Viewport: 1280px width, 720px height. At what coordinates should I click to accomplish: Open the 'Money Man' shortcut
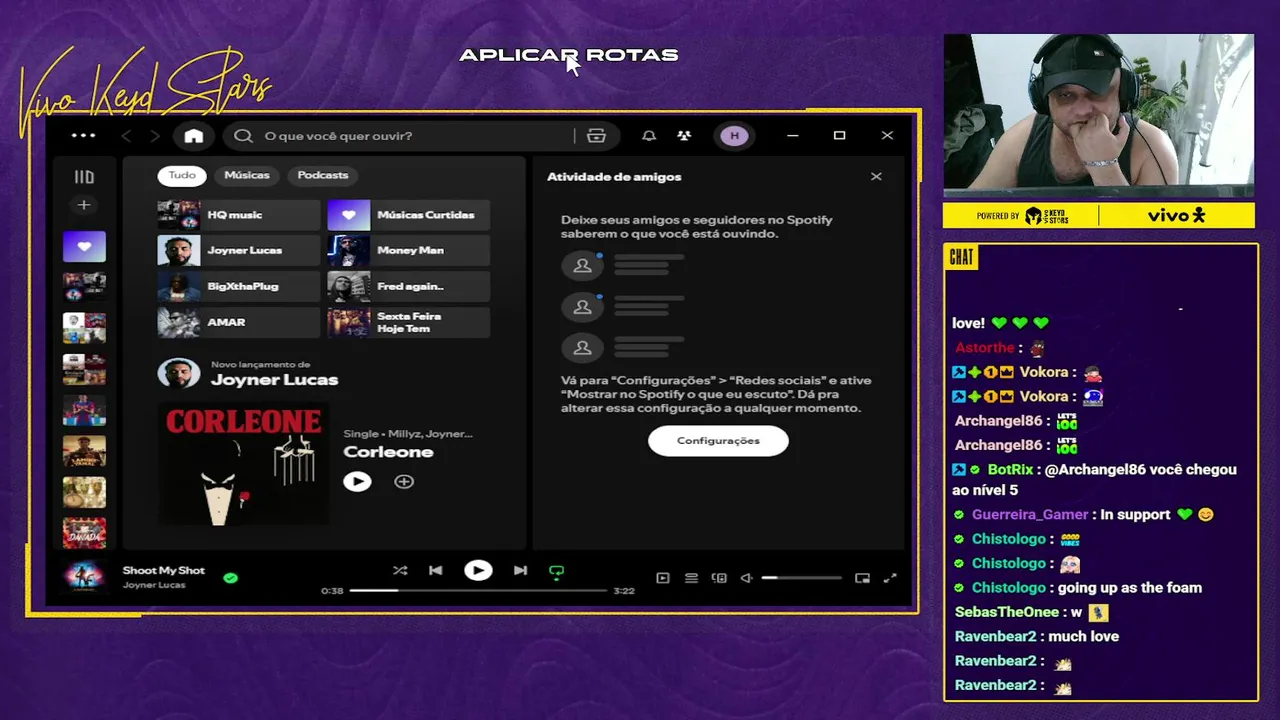[x=409, y=251]
